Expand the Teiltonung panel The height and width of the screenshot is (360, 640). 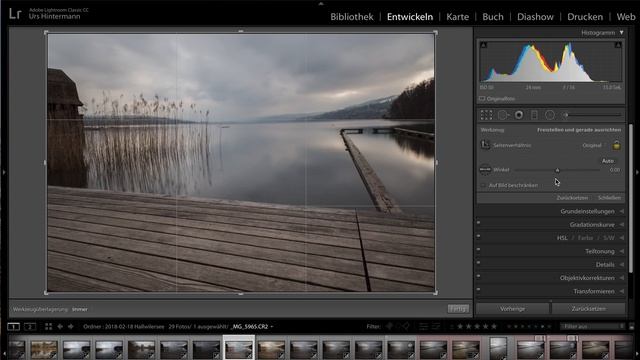coord(622,251)
